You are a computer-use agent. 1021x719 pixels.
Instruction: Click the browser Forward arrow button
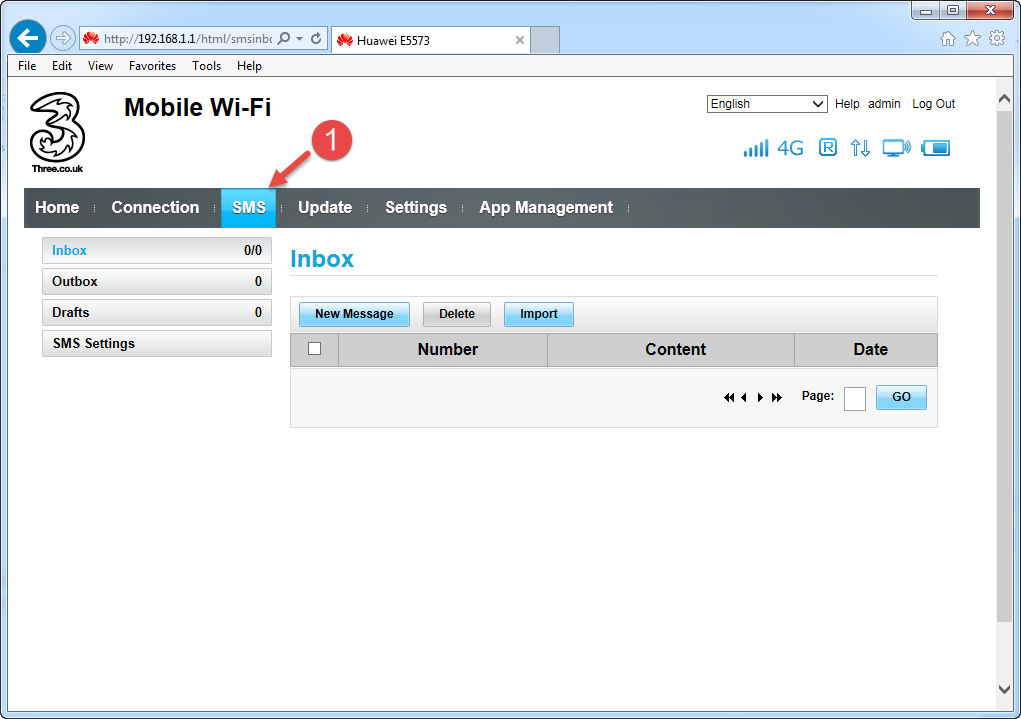point(63,38)
